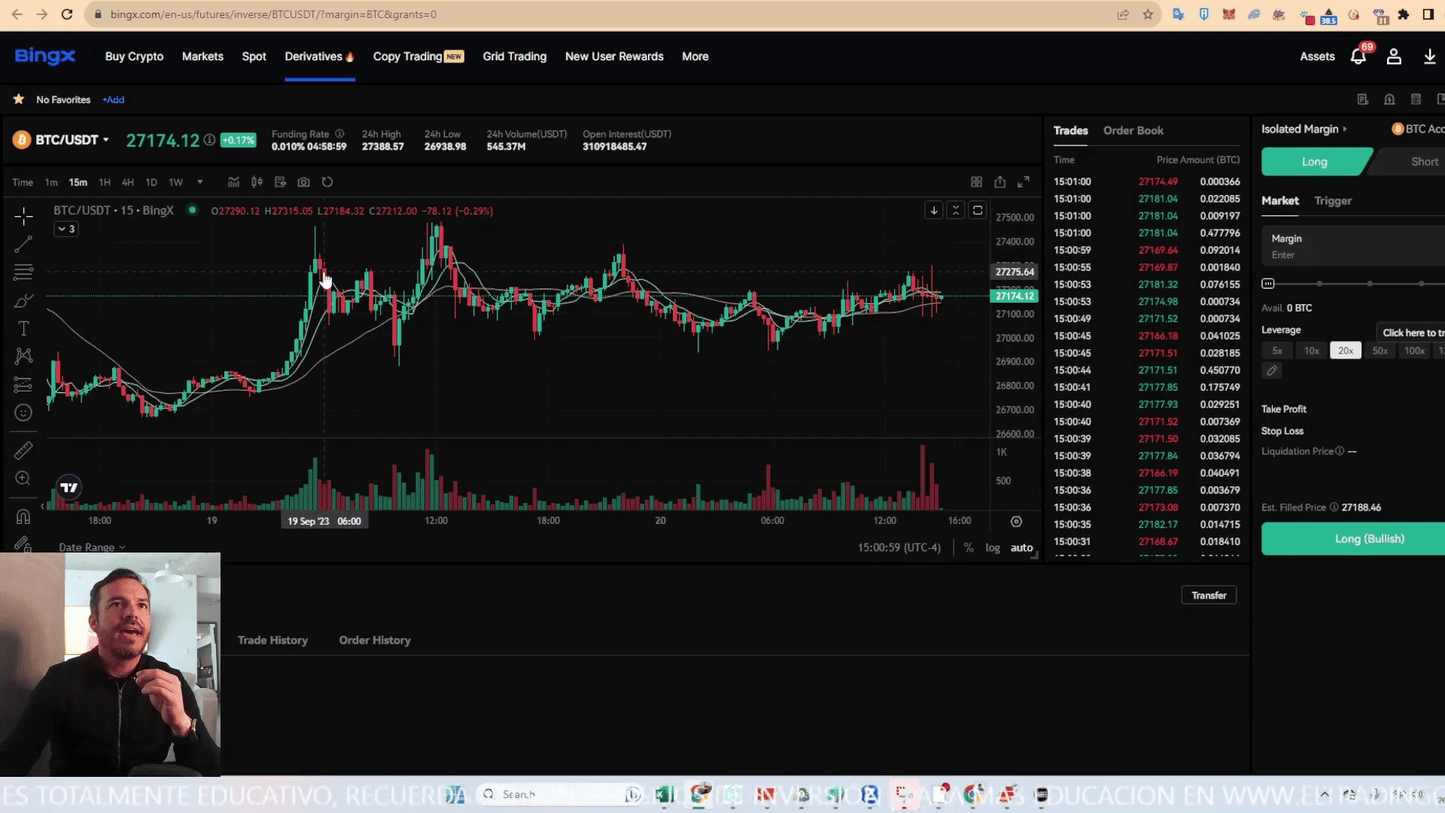Open the Date Range dropdown
The height and width of the screenshot is (813, 1445).
[92, 547]
